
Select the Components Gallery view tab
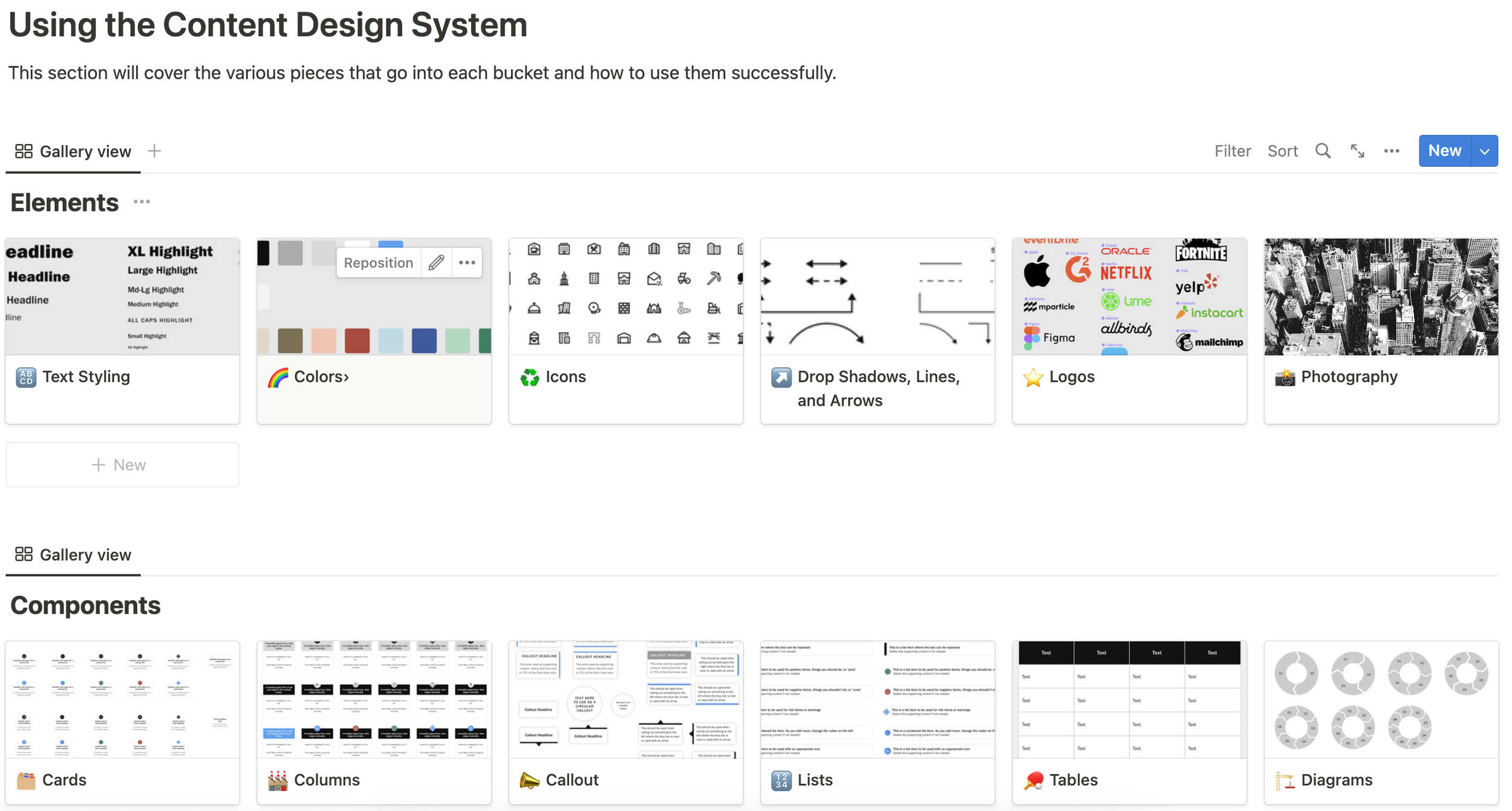coord(73,555)
